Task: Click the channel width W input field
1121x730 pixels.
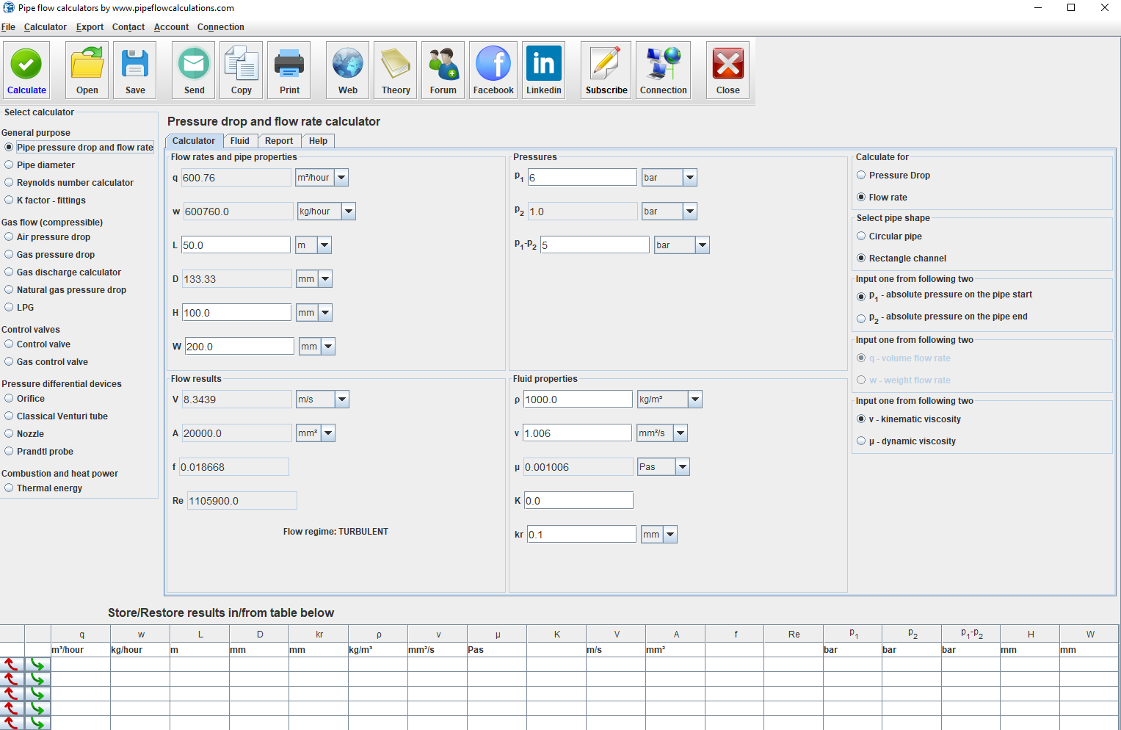Action: coord(238,346)
